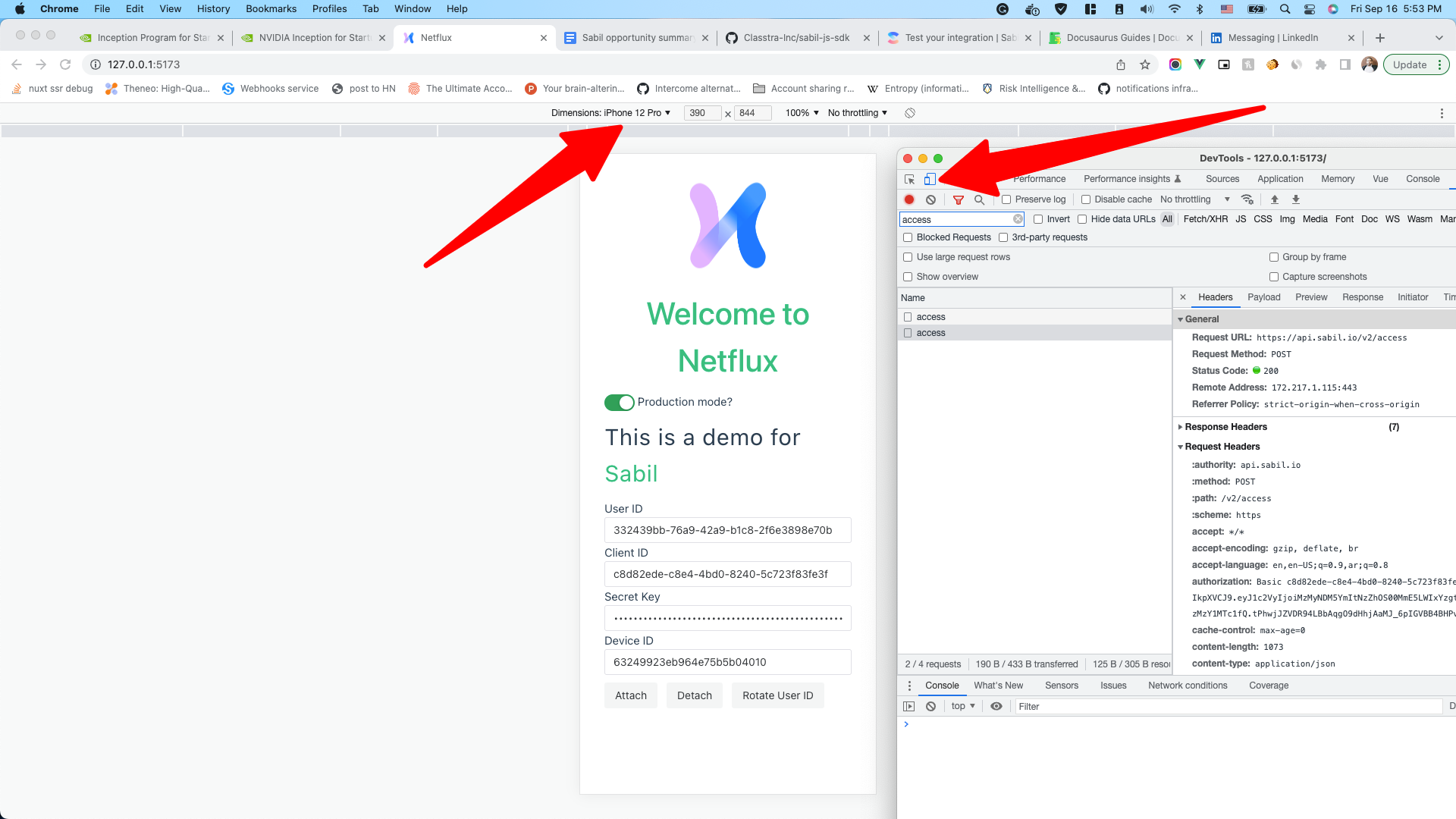Open the iPhone 12 Pro dimensions dropdown
This screenshot has height=819, width=1456.
click(612, 112)
